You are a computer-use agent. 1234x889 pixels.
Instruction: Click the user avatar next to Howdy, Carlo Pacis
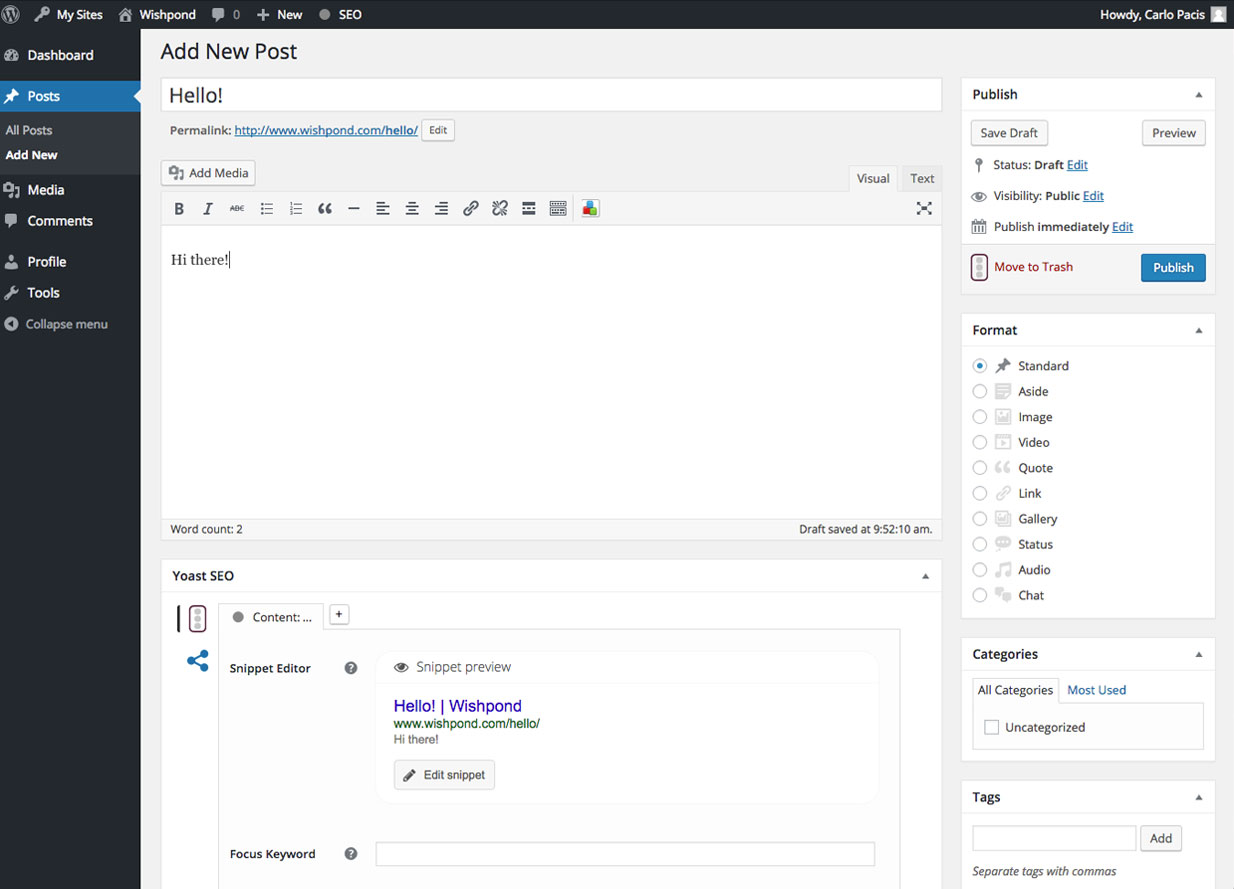pos(1218,14)
